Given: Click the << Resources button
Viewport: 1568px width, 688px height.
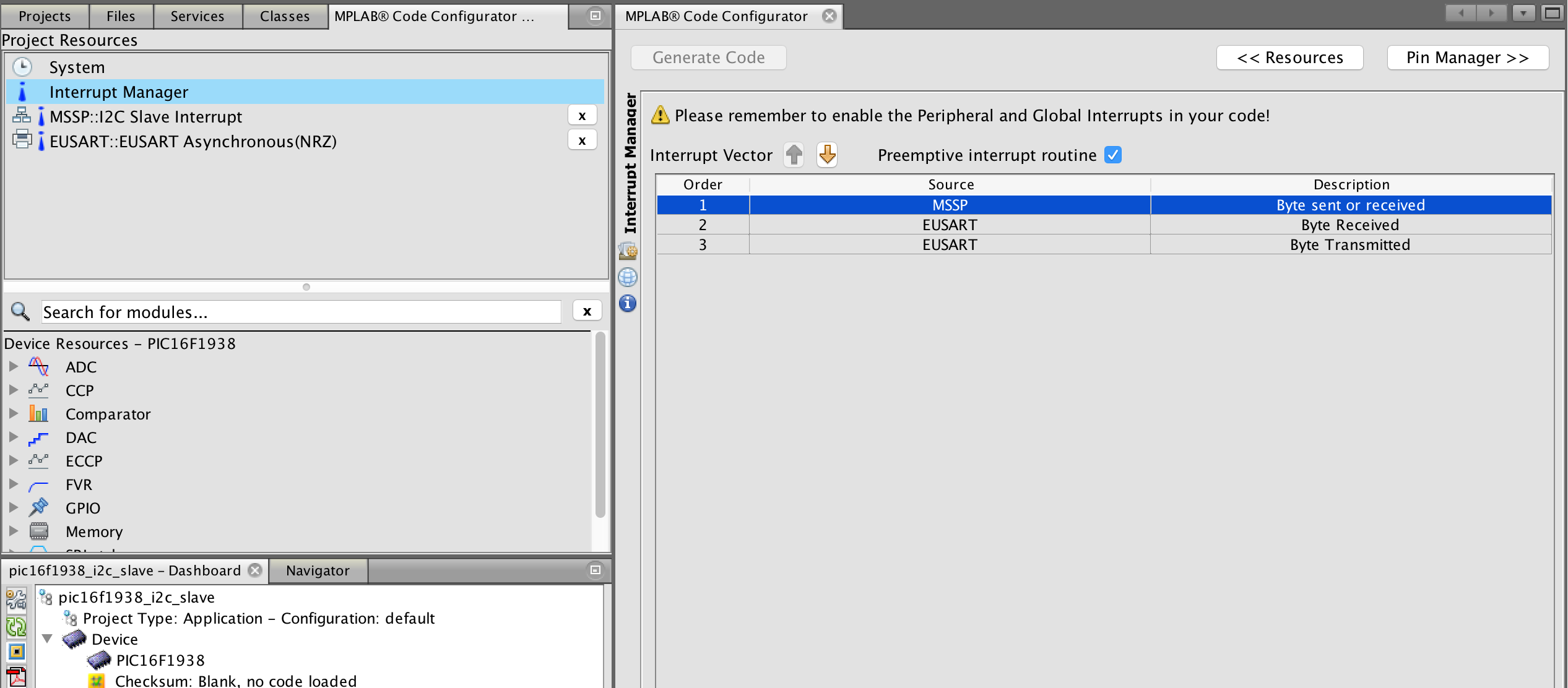Looking at the screenshot, I should coord(1289,58).
